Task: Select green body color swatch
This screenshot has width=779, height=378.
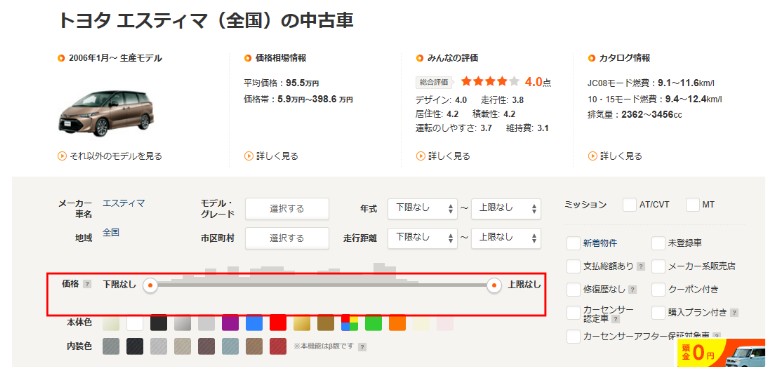Action: [x=373, y=322]
